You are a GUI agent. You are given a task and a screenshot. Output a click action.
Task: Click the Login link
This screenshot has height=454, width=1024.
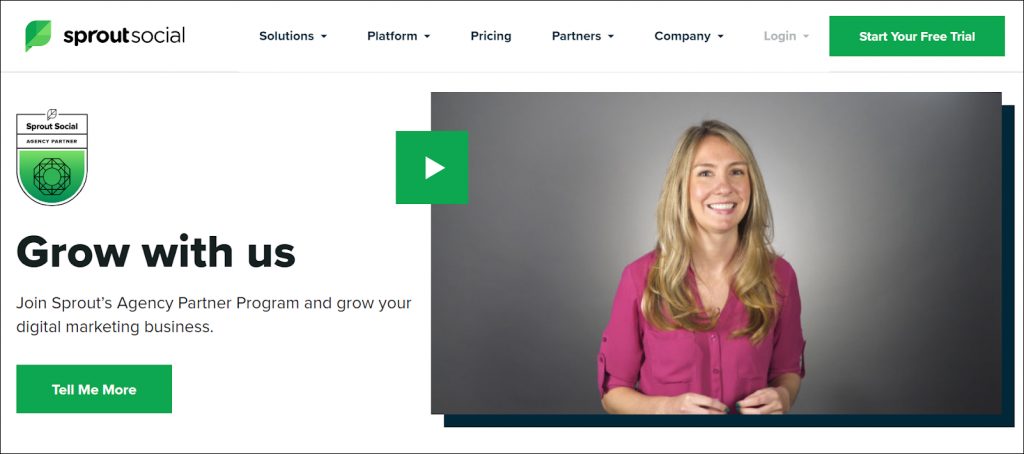[780, 36]
